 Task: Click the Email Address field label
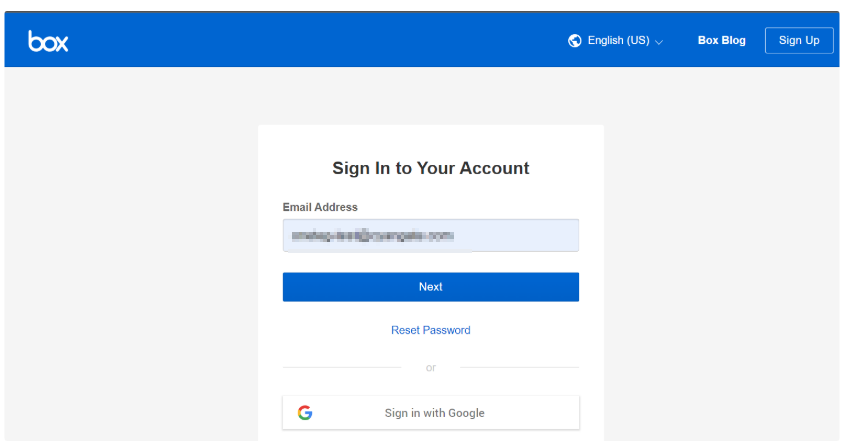click(320, 207)
